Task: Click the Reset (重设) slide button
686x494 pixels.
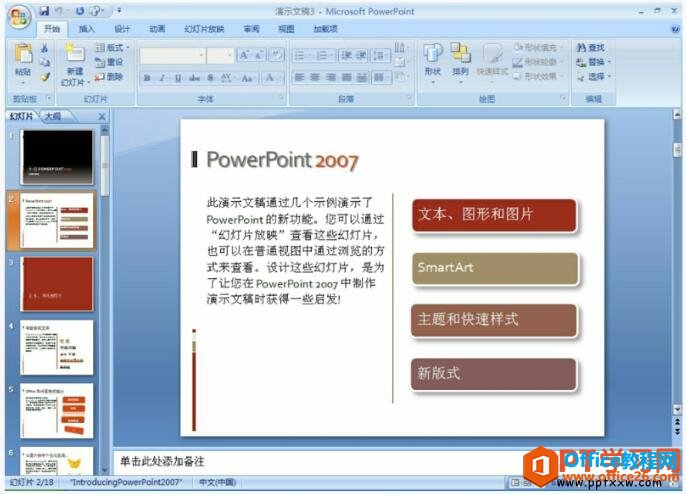Action: coord(109,62)
